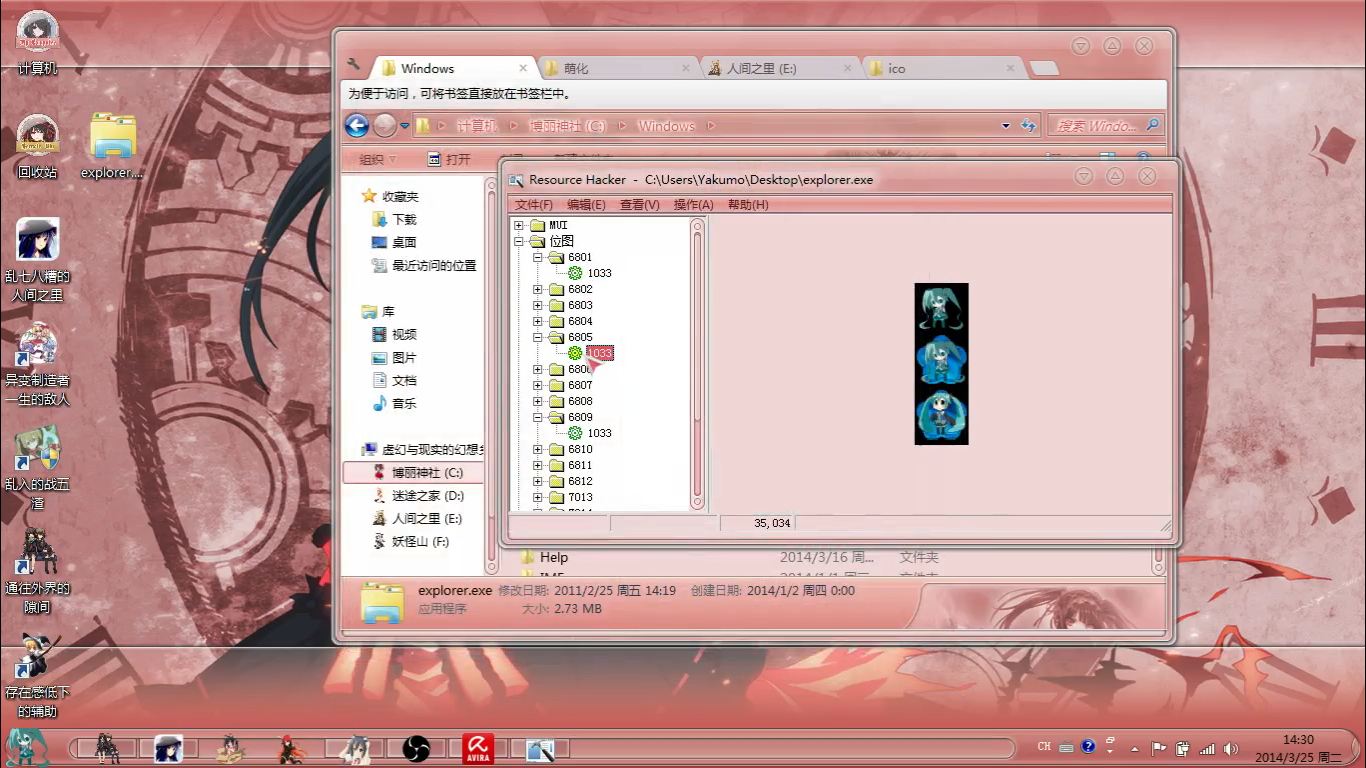Screen dimensions: 1366x768
Task: Select the 7013 folder in tree
Action: click(x=580, y=497)
